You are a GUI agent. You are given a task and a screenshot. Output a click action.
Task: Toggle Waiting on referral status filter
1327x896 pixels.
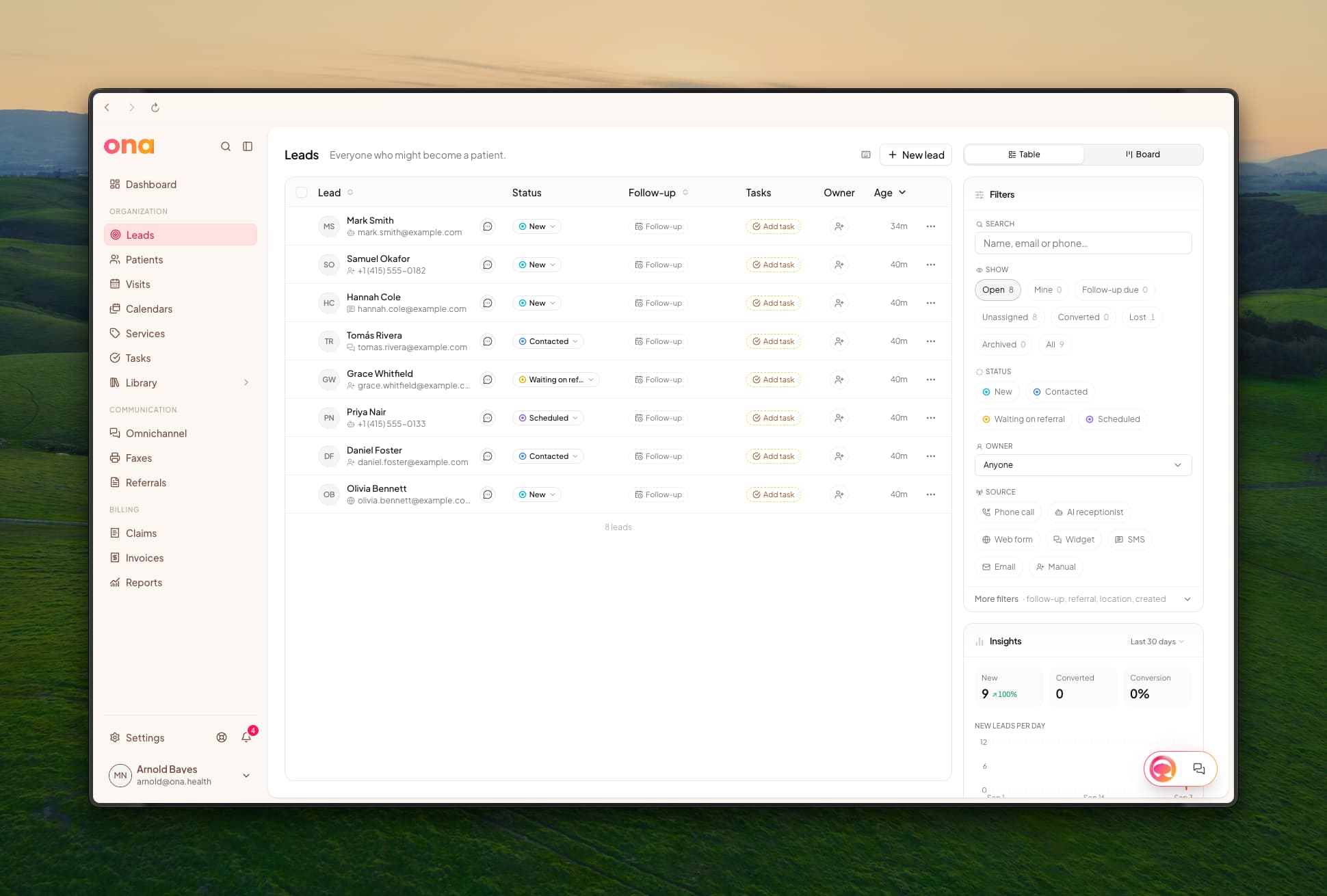tap(1023, 419)
